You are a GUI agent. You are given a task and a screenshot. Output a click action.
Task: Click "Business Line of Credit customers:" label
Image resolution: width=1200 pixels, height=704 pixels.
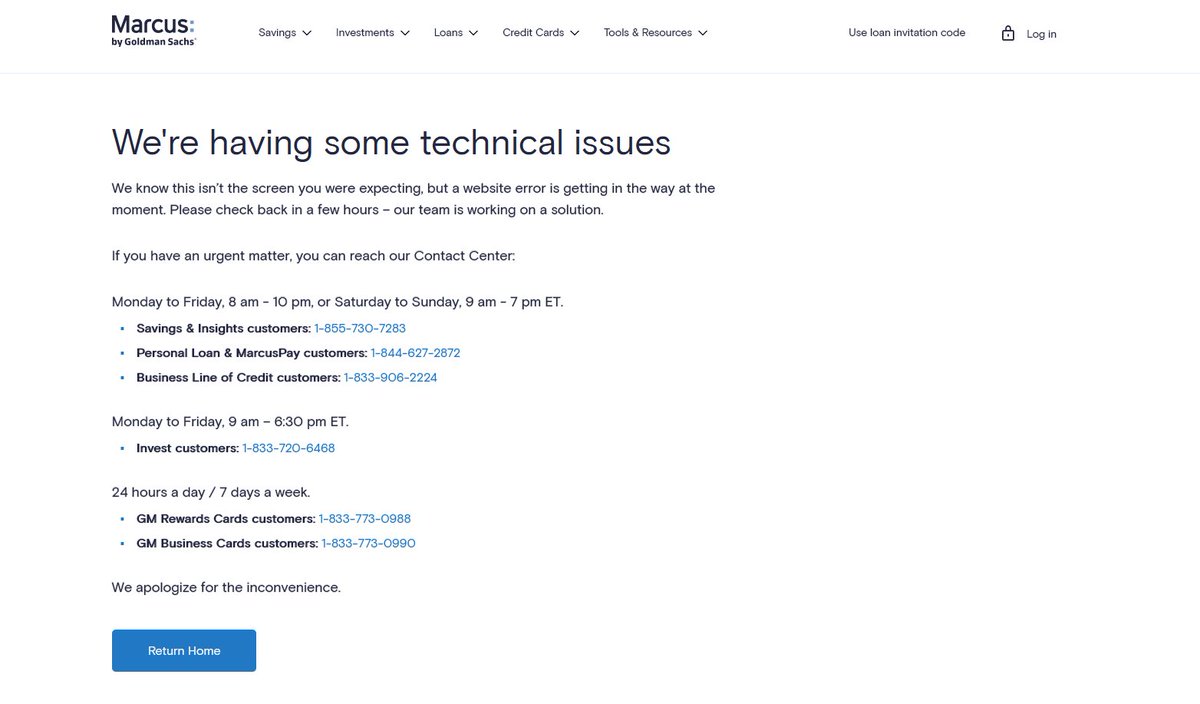click(x=239, y=378)
